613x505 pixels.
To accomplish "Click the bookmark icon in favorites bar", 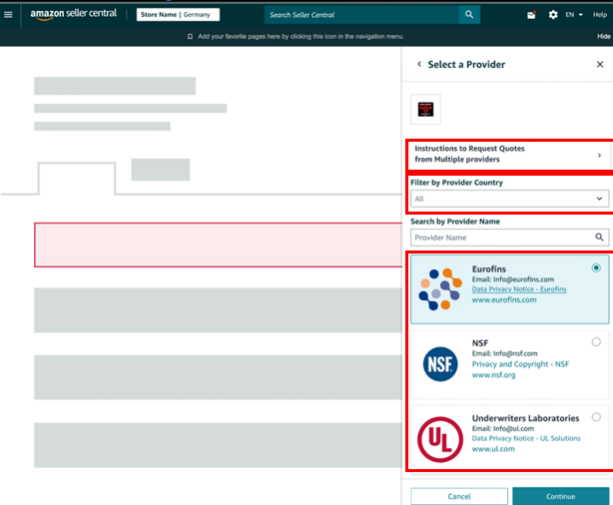I will point(190,36).
